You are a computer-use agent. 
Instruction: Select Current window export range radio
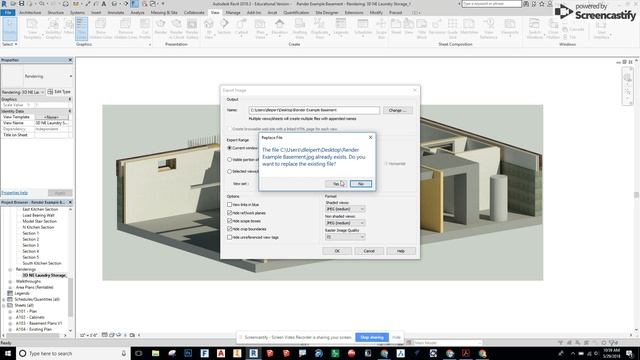(x=229, y=148)
